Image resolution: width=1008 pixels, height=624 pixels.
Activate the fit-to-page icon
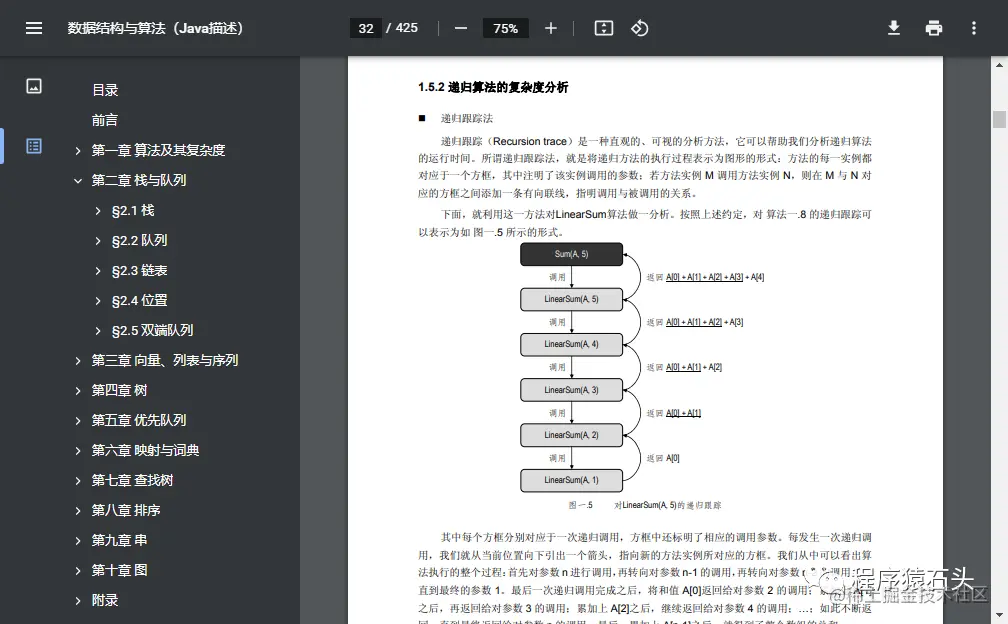point(603,28)
